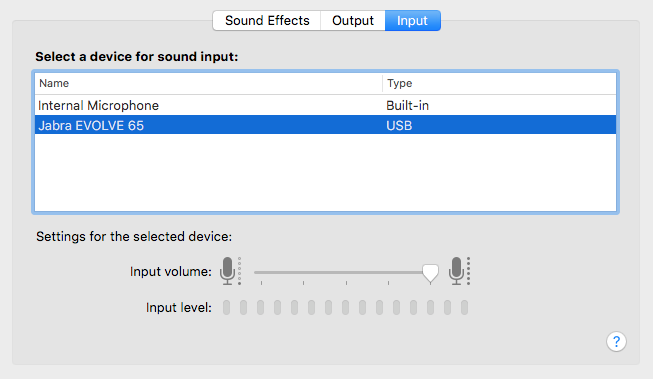The width and height of the screenshot is (653, 379).
Task: Switch to the Output tab
Action: [353, 20]
